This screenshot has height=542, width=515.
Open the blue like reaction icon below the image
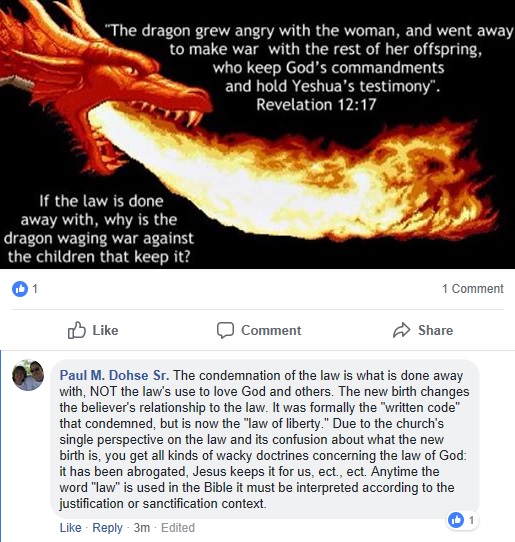coord(20,289)
